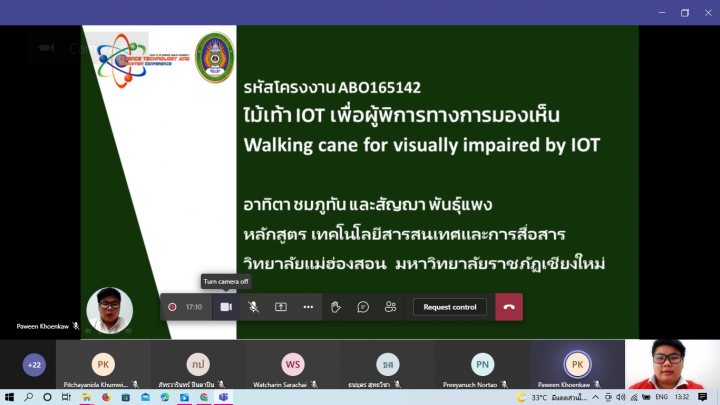Viewport: 720px width, 405px height.
Task: Open the volume speaker control
Action: [621, 397]
